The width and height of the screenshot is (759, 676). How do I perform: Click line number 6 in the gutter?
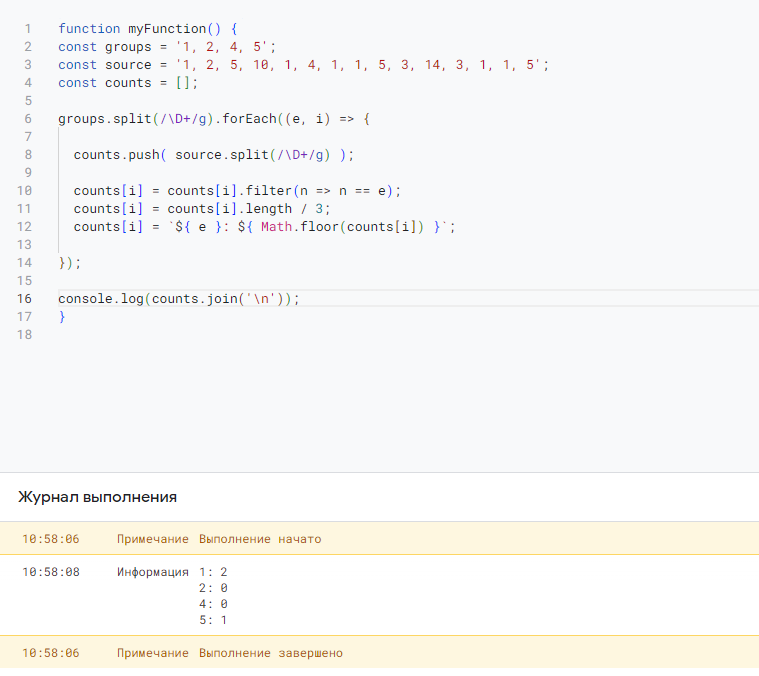pos(28,119)
